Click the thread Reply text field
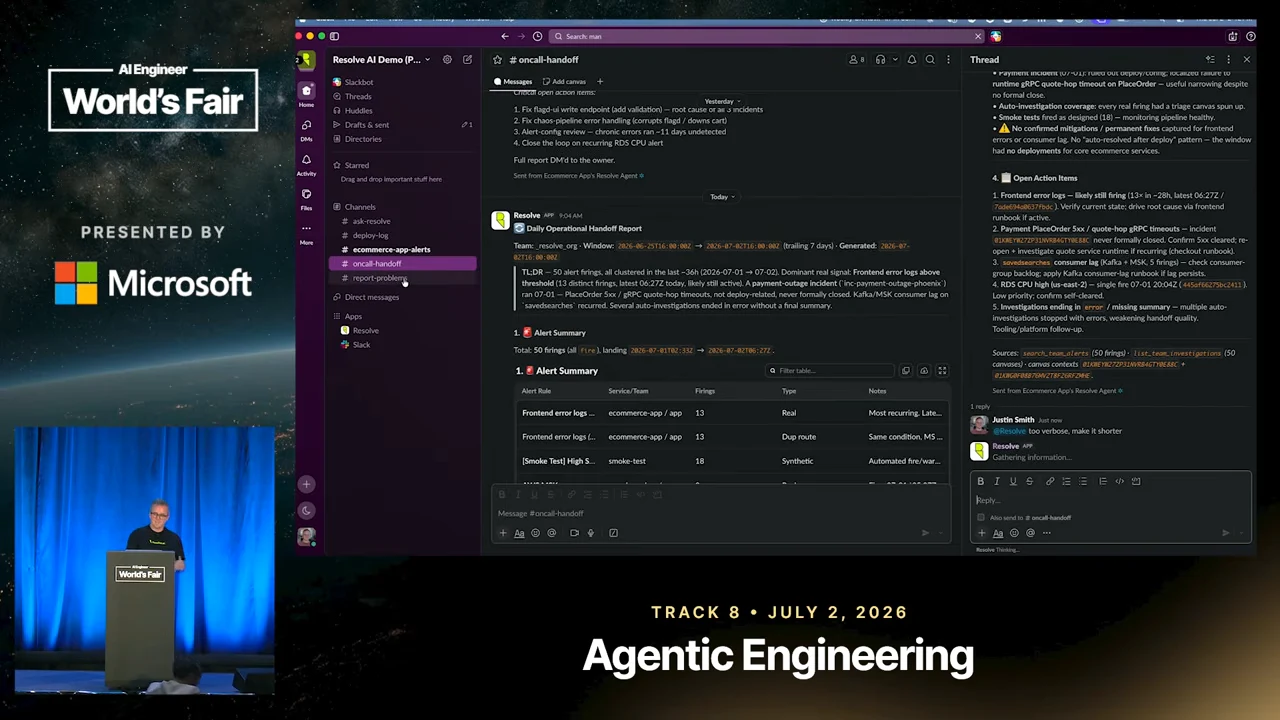1280x720 pixels. coord(1111,500)
